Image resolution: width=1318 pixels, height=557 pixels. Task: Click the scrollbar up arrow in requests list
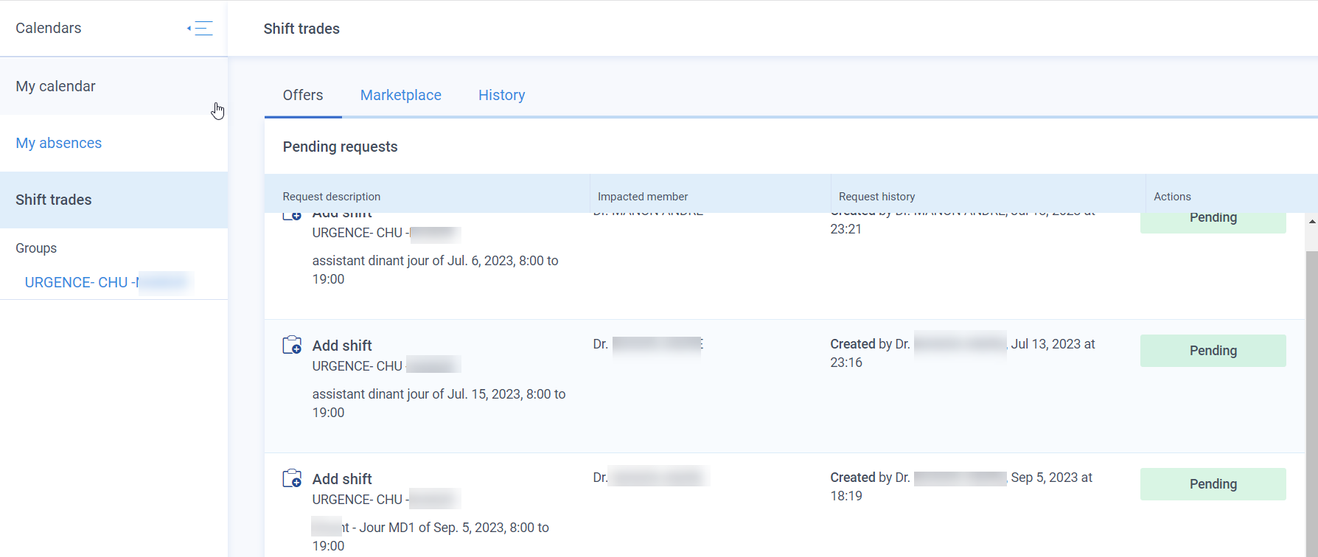pyautogui.click(x=1311, y=221)
